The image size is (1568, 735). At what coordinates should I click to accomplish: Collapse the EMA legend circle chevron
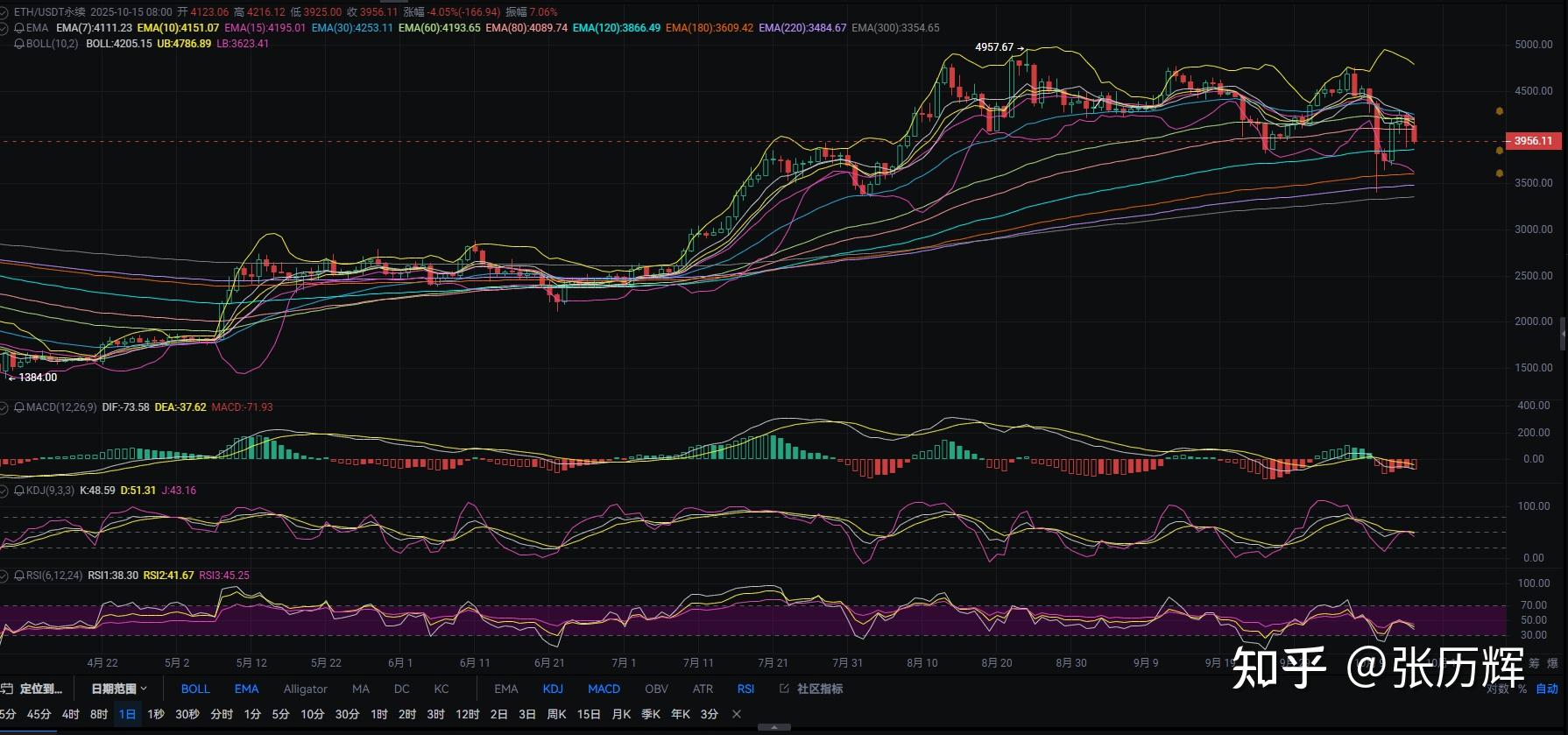5,28
